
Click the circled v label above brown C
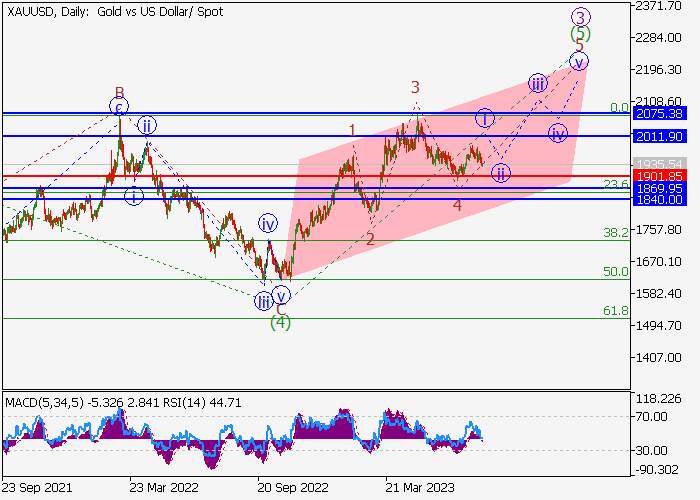281,296
